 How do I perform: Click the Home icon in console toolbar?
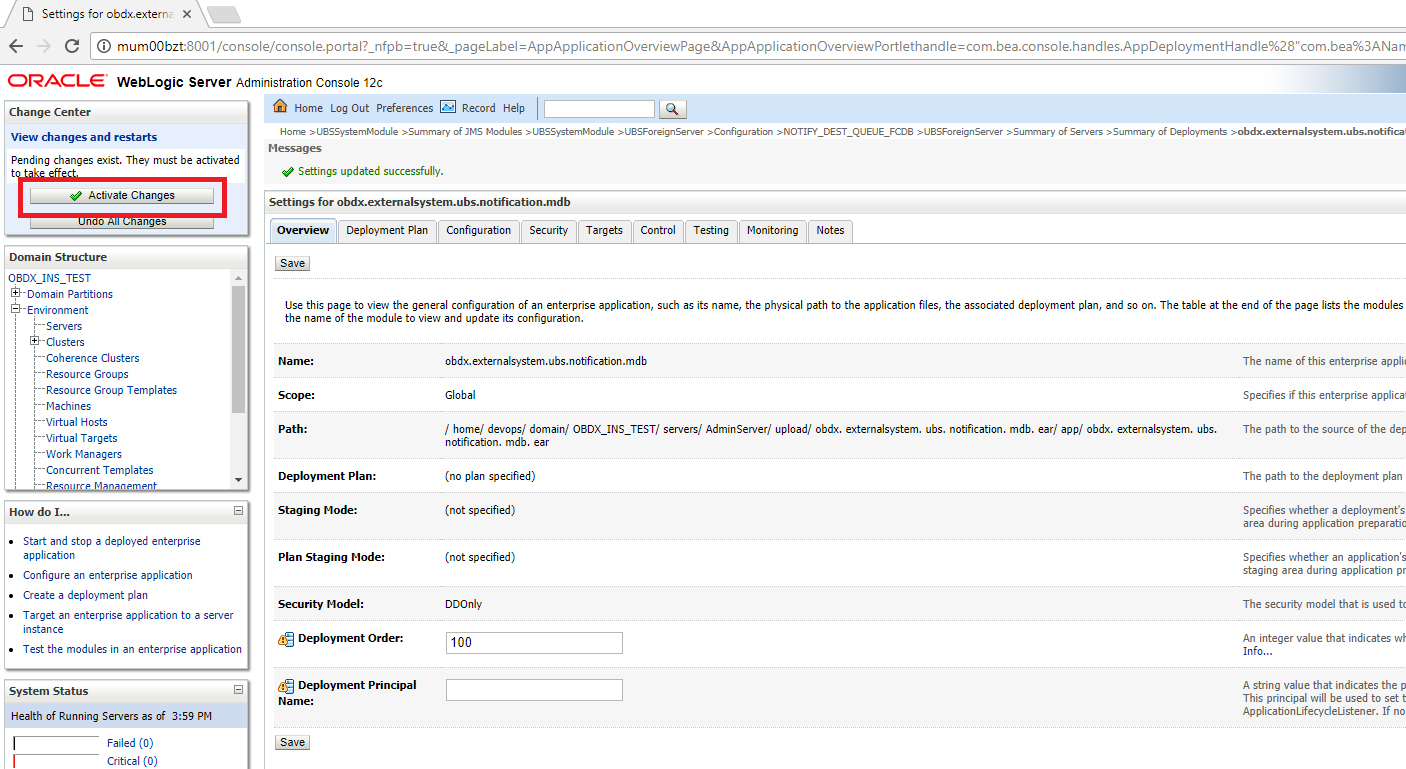pos(280,107)
